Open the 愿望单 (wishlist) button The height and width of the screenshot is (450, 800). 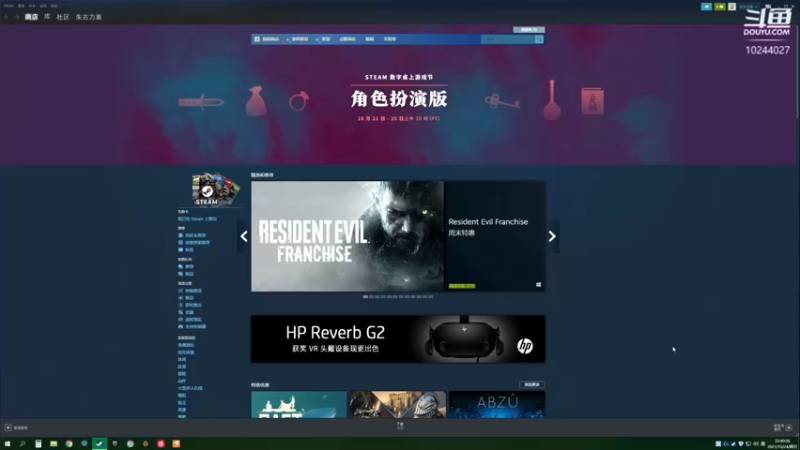(529, 30)
